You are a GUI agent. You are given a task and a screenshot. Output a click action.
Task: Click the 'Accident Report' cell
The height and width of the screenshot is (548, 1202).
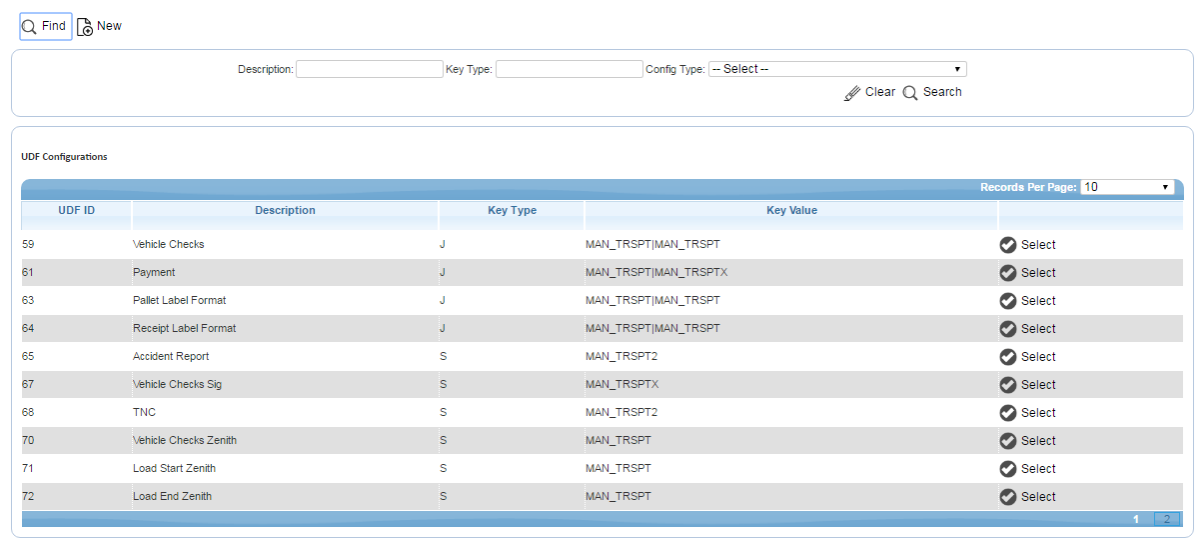click(171, 357)
